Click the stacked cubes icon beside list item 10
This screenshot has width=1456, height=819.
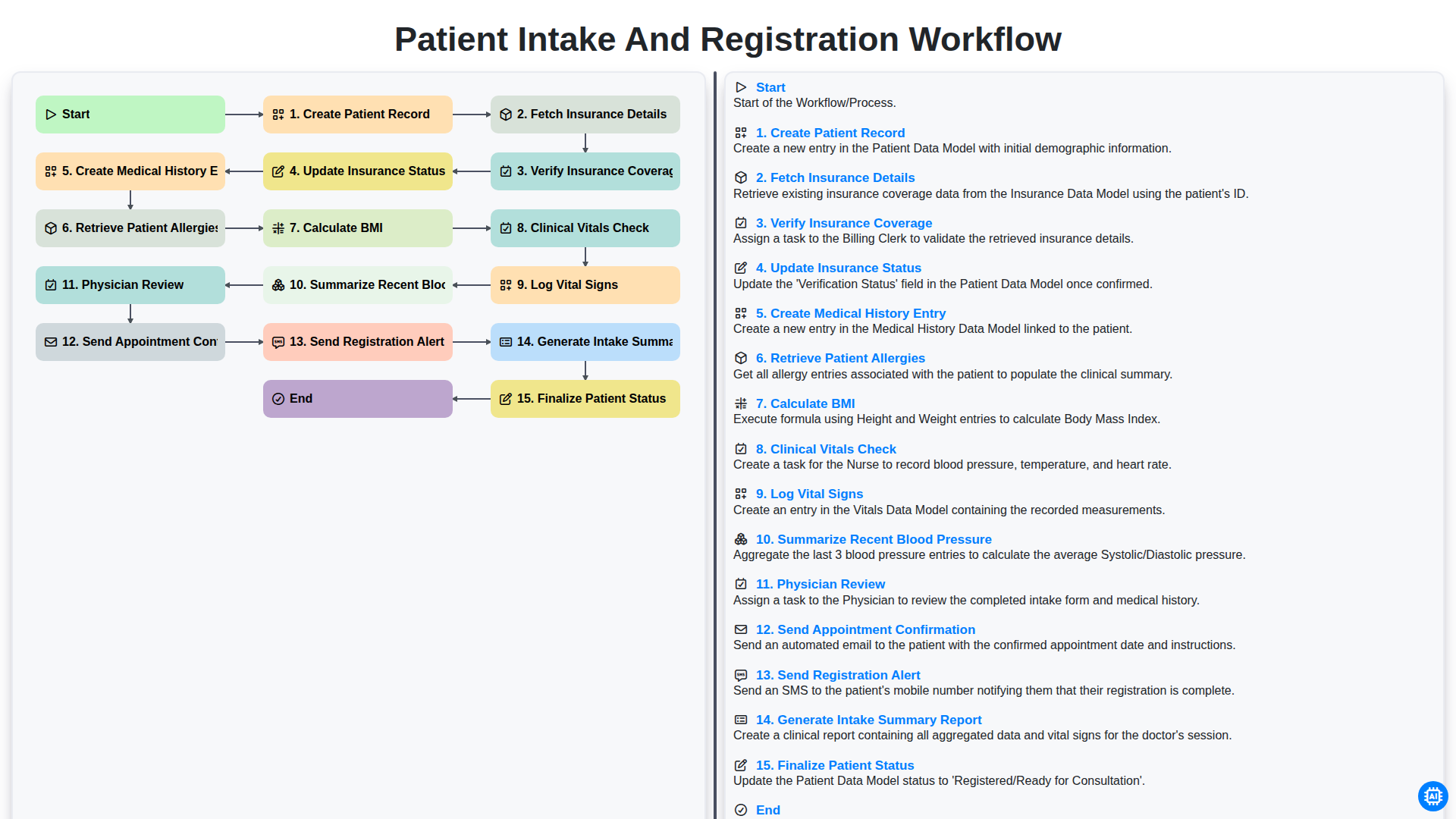click(741, 539)
